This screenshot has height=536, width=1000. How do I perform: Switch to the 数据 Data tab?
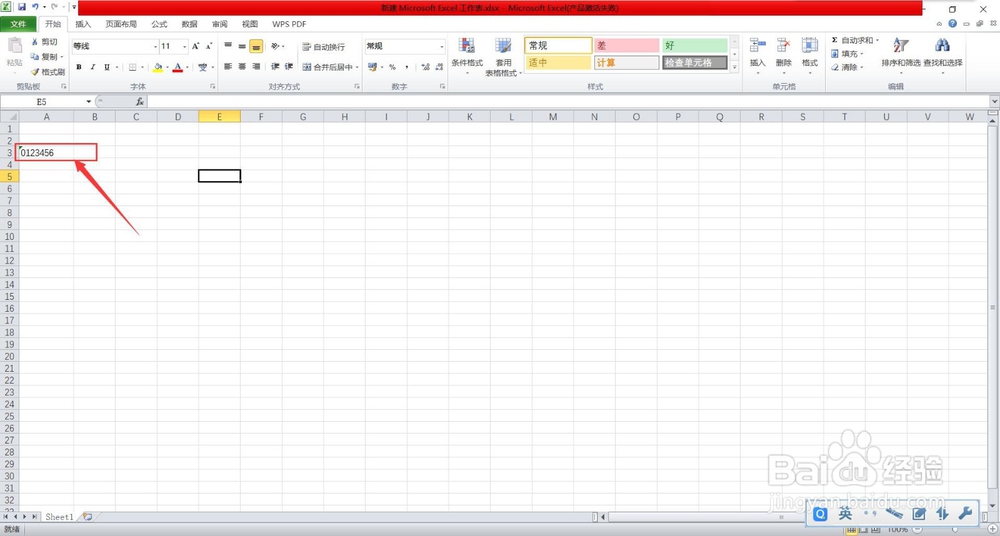(x=189, y=24)
